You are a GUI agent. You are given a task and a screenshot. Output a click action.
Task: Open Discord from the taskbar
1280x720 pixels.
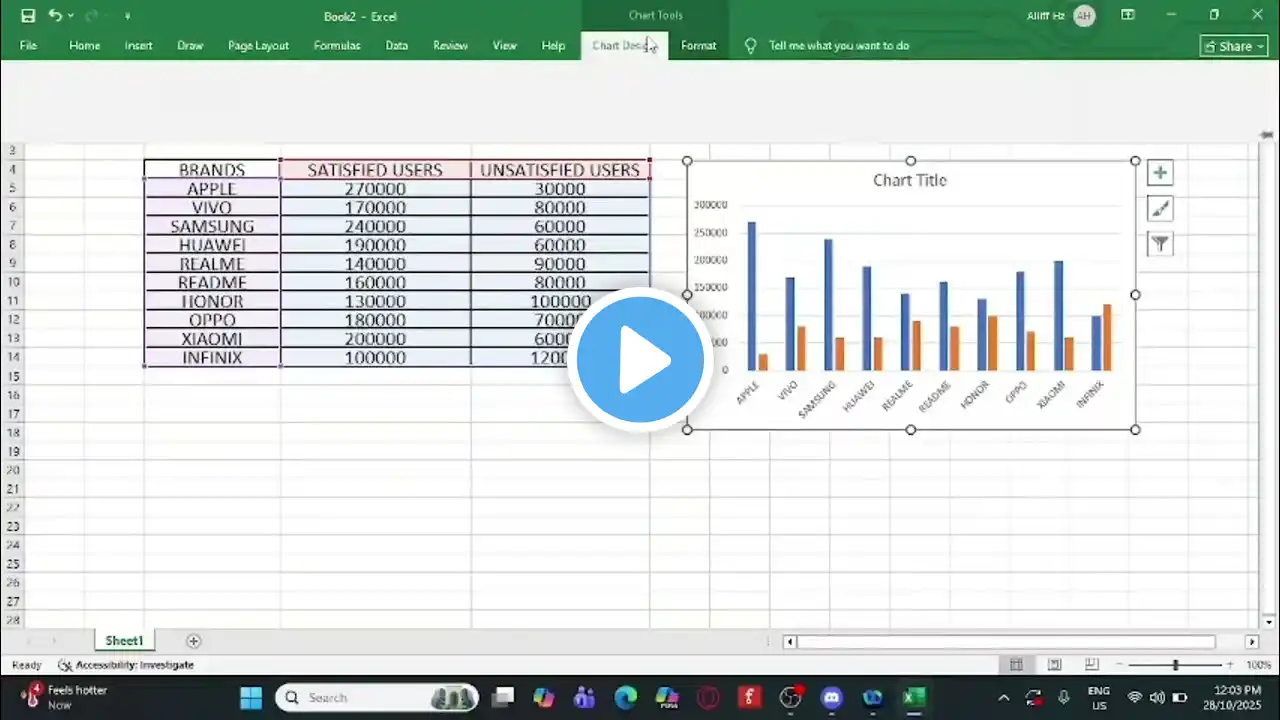tap(831, 697)
